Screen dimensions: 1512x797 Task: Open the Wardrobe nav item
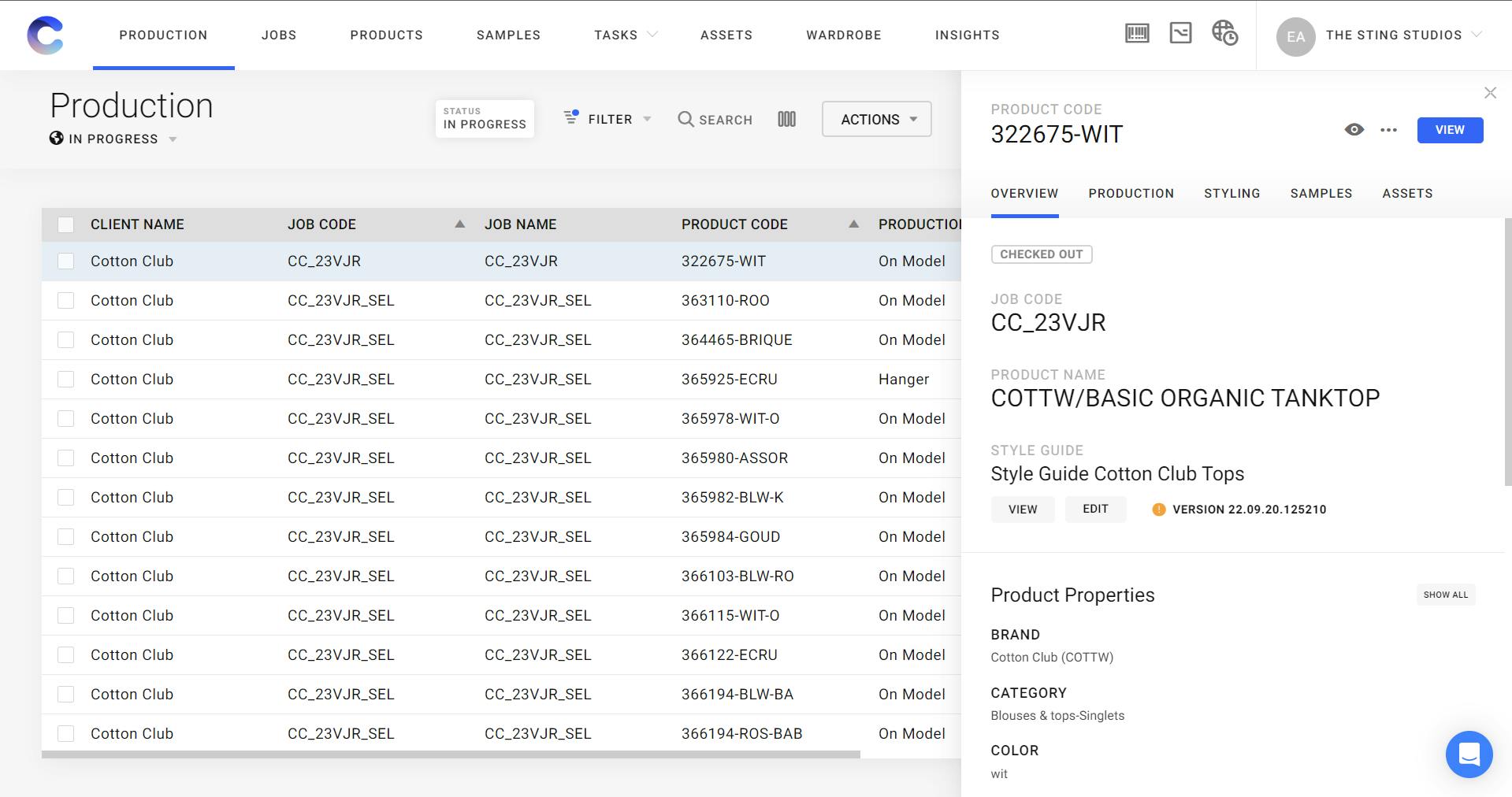click(x=843, y=35)
